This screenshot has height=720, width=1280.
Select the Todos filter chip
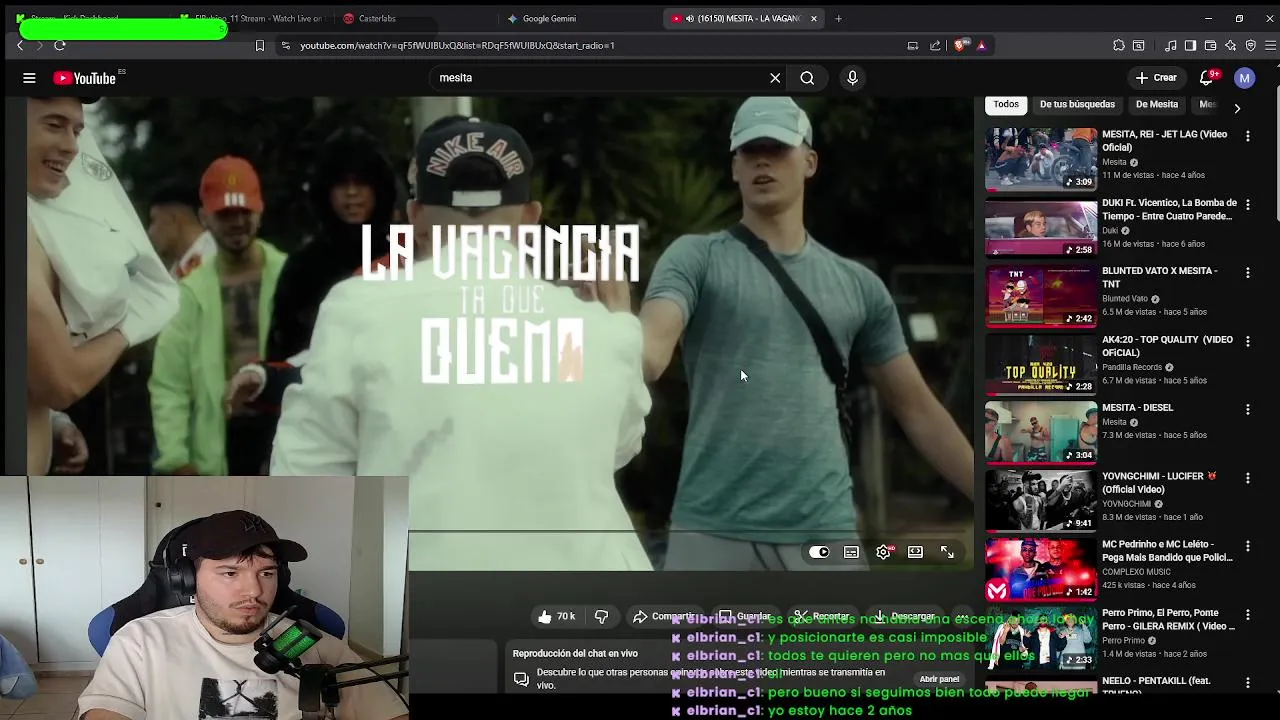coord(1006,104)
